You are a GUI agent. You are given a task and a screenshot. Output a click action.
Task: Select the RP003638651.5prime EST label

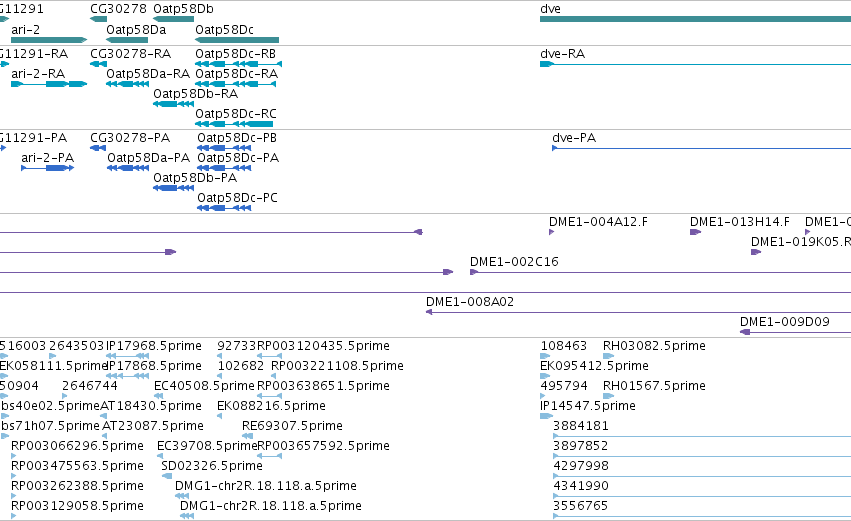coord(323,386)
